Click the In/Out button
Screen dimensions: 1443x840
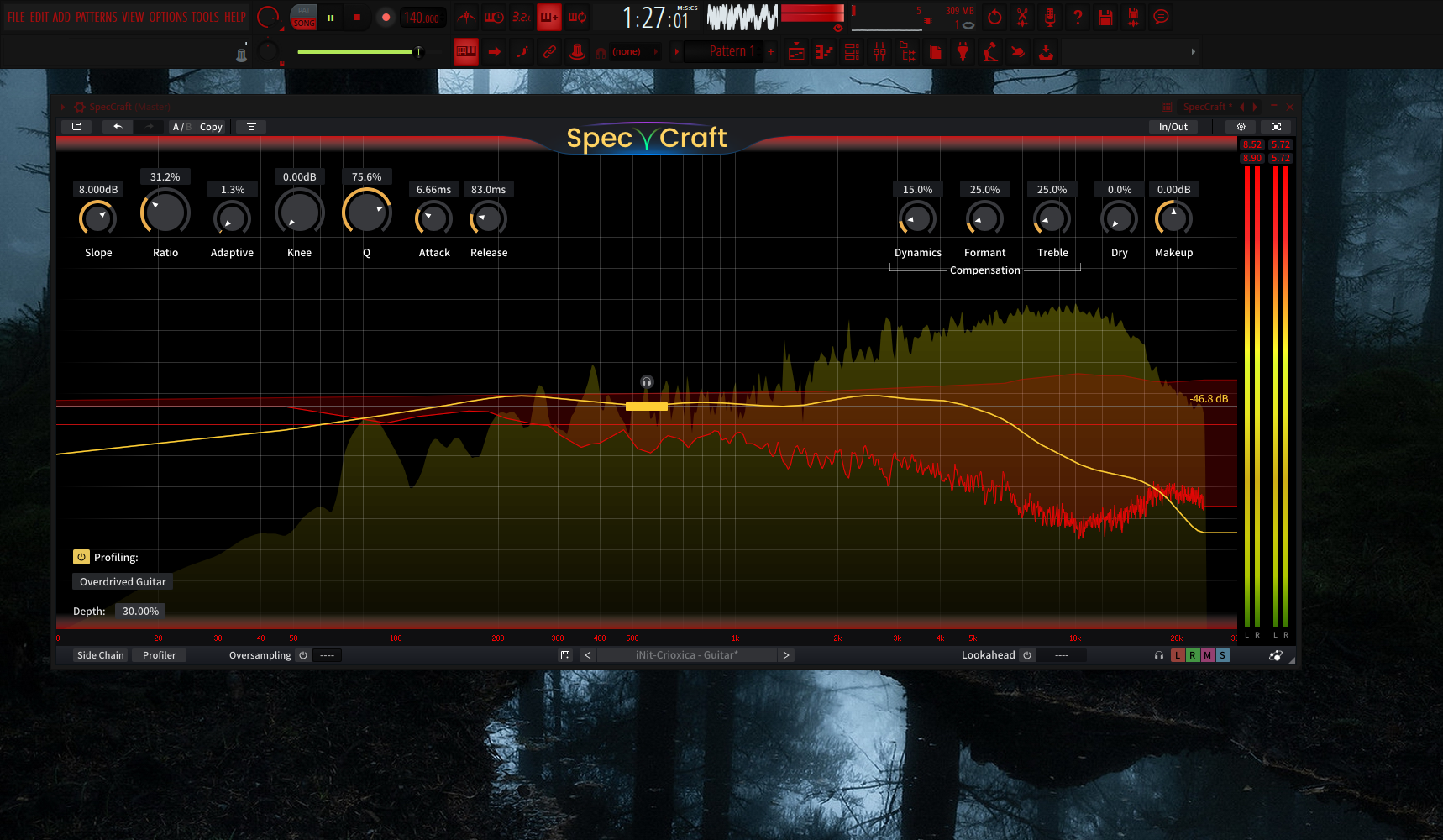1173,127
